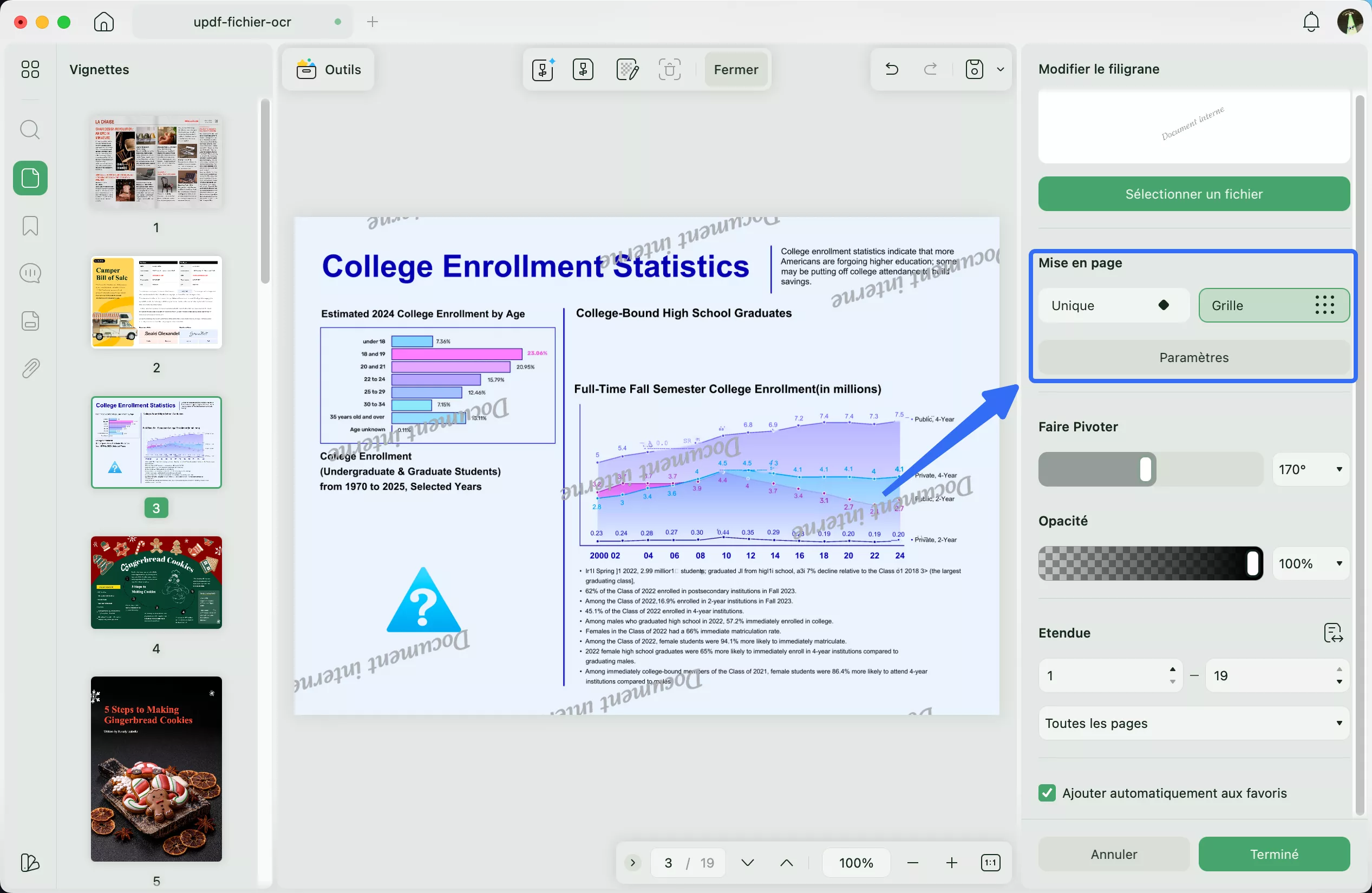This screenshot has height=893, width=1372.
Task: Click the crop pages tool icon
Action: [669, 70]
